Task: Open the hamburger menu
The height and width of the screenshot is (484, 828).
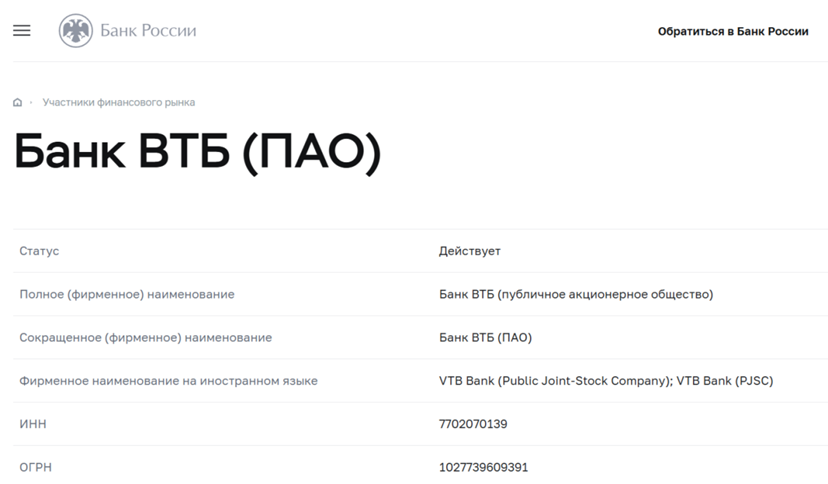Action: [22, 31]
